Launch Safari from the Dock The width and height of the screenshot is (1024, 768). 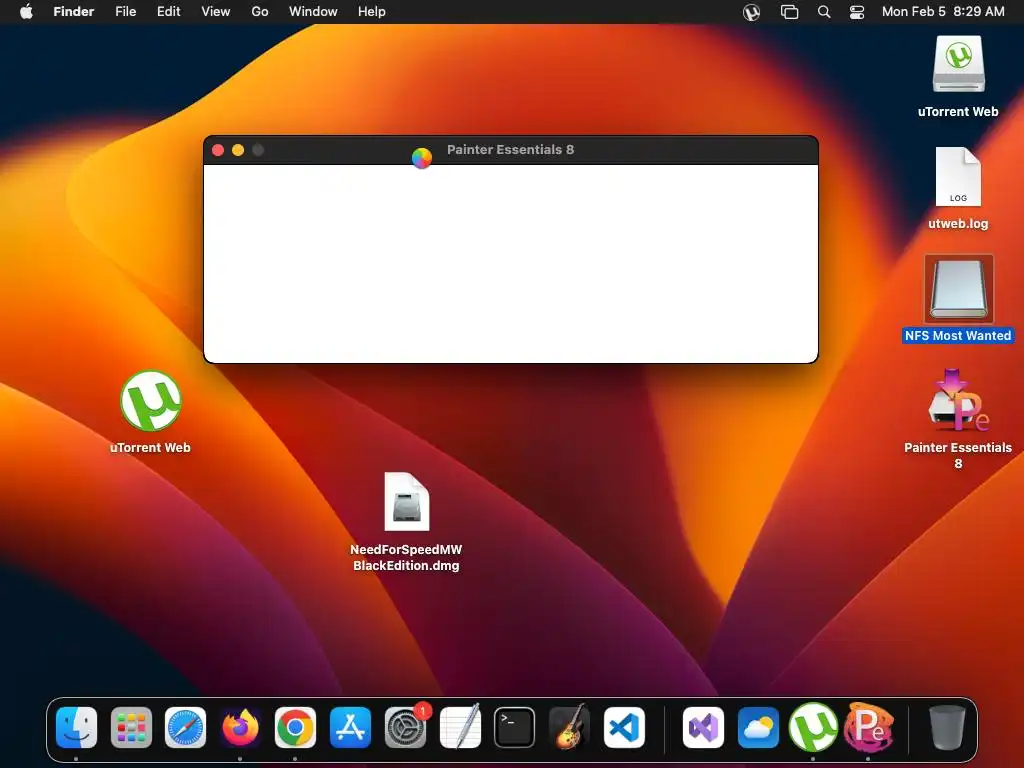185,728
